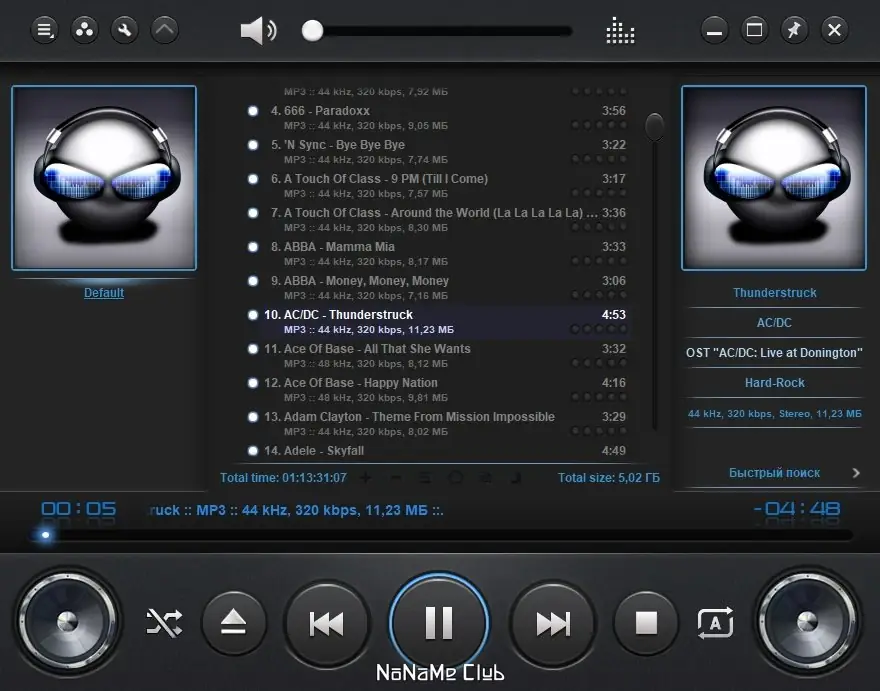This screenshot has width=880, height=691.
Task: Click the remaining time display -04:48
Action: [797, 509]
